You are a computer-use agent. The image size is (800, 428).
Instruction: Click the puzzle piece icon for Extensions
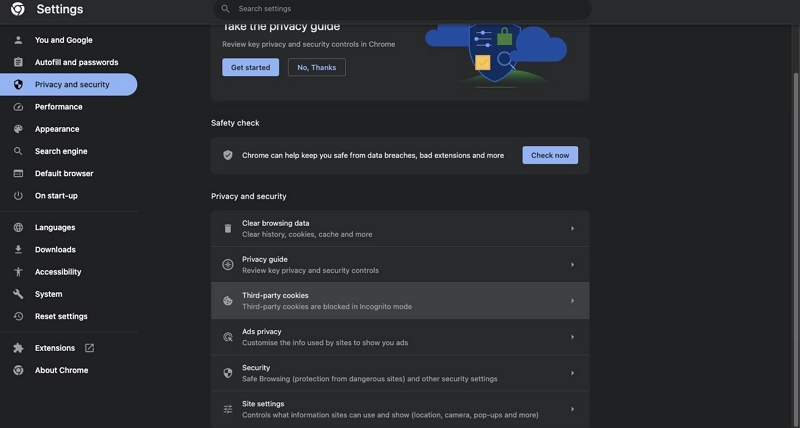18,348
